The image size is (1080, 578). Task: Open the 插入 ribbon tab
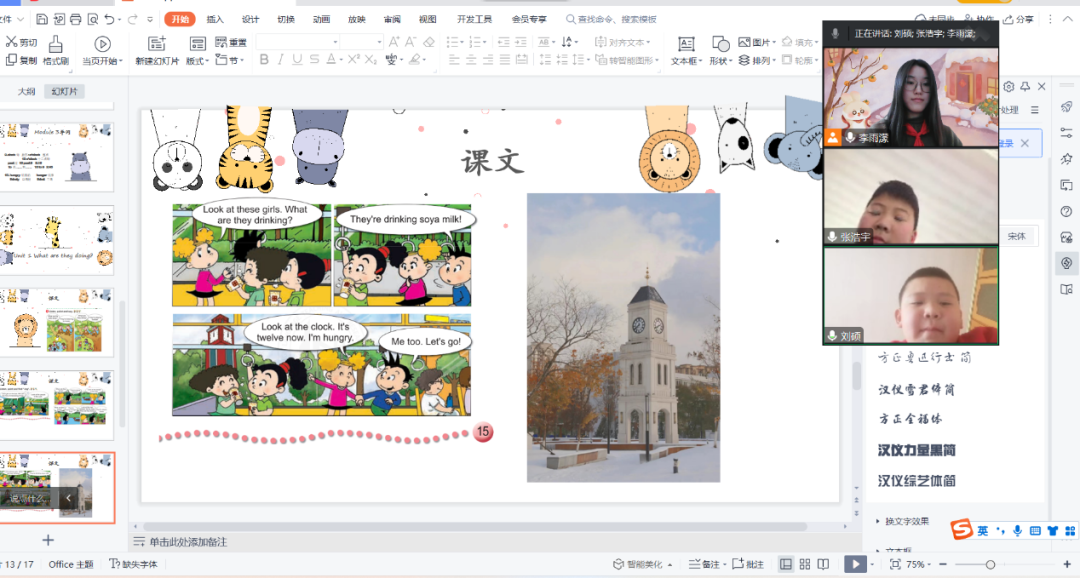point(215,19)
